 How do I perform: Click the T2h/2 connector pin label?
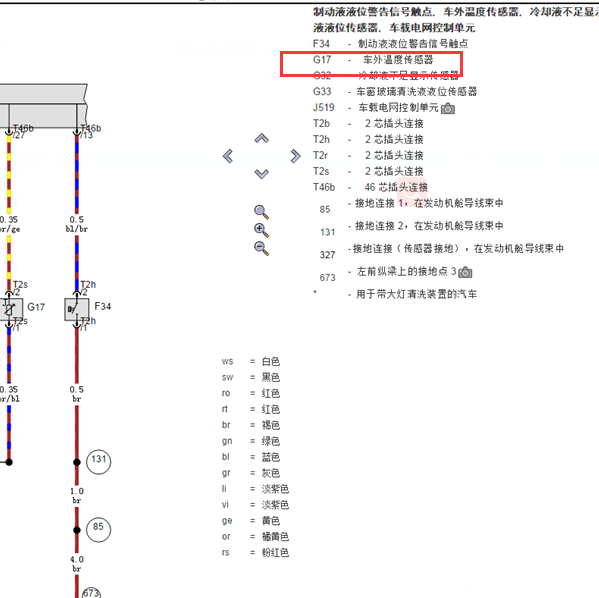pos(88,288)
